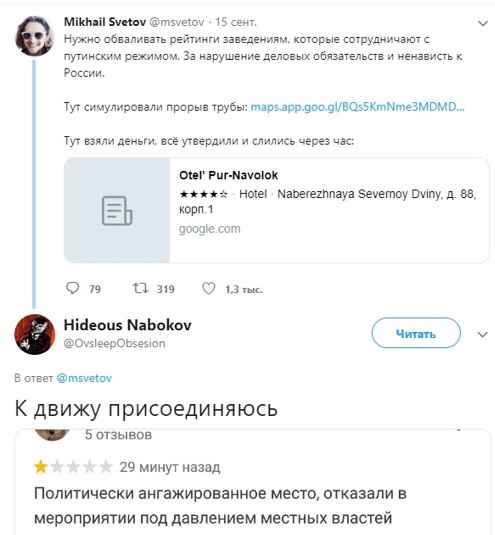Viewport: 495px width, 535px height.
Task: Open Hideous Nabokov's profile avatar
Action: [x=35, y=334]
